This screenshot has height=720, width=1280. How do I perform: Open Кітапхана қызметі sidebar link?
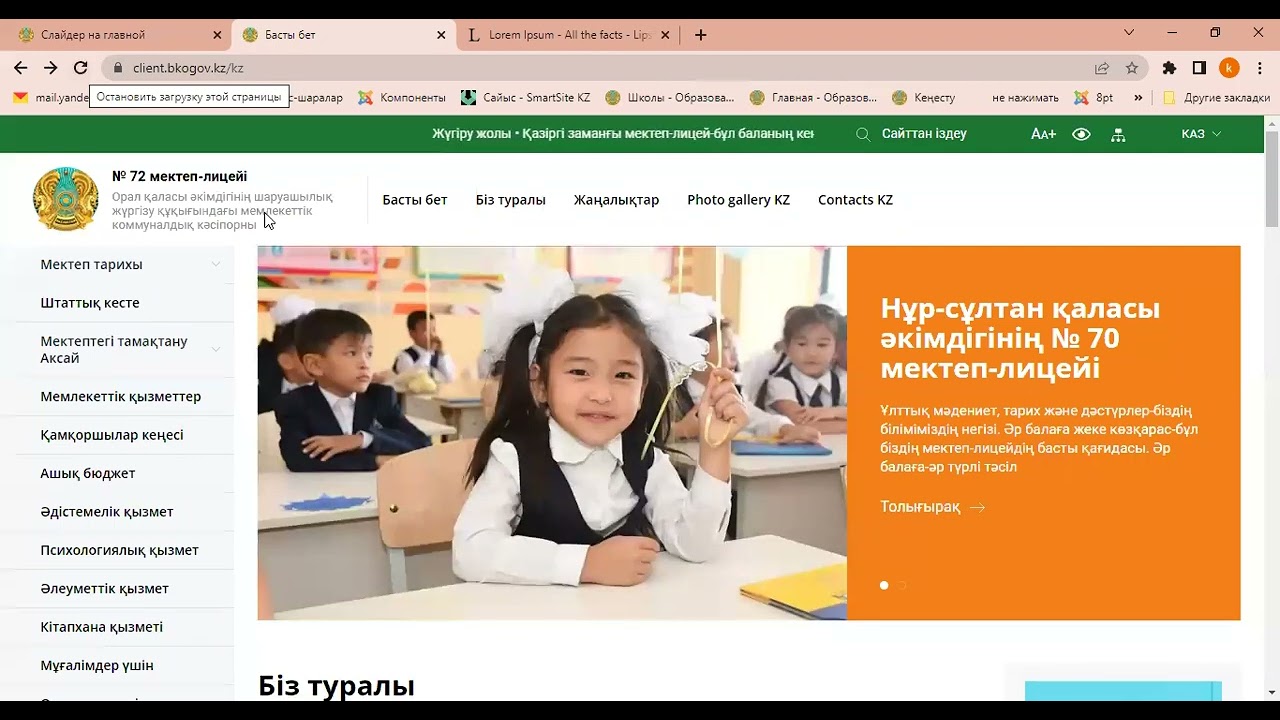(x=102, y=627)
